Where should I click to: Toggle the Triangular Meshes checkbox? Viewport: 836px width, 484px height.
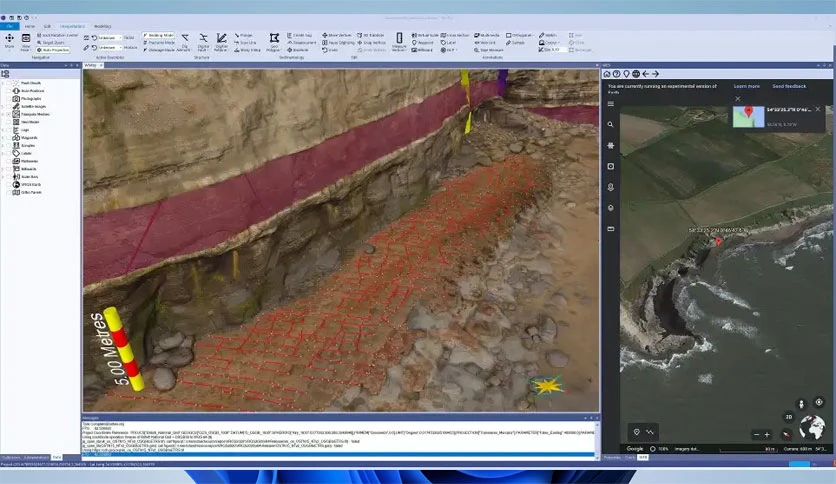(8, 114)
